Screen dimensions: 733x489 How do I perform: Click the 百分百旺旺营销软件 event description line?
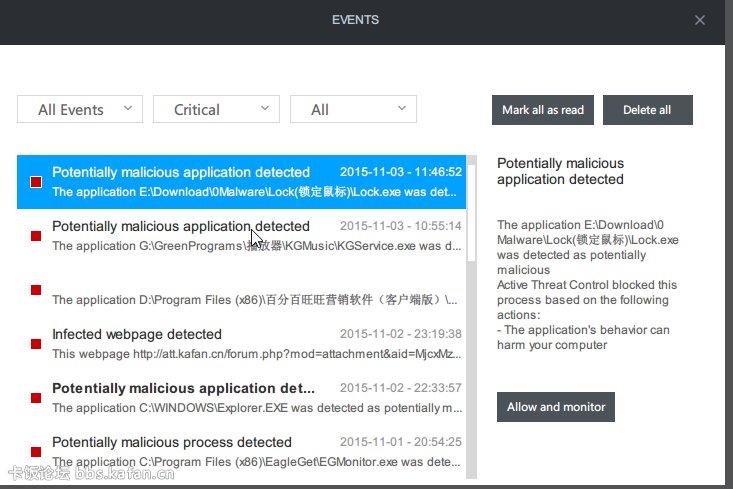click(x=256, y=300)
